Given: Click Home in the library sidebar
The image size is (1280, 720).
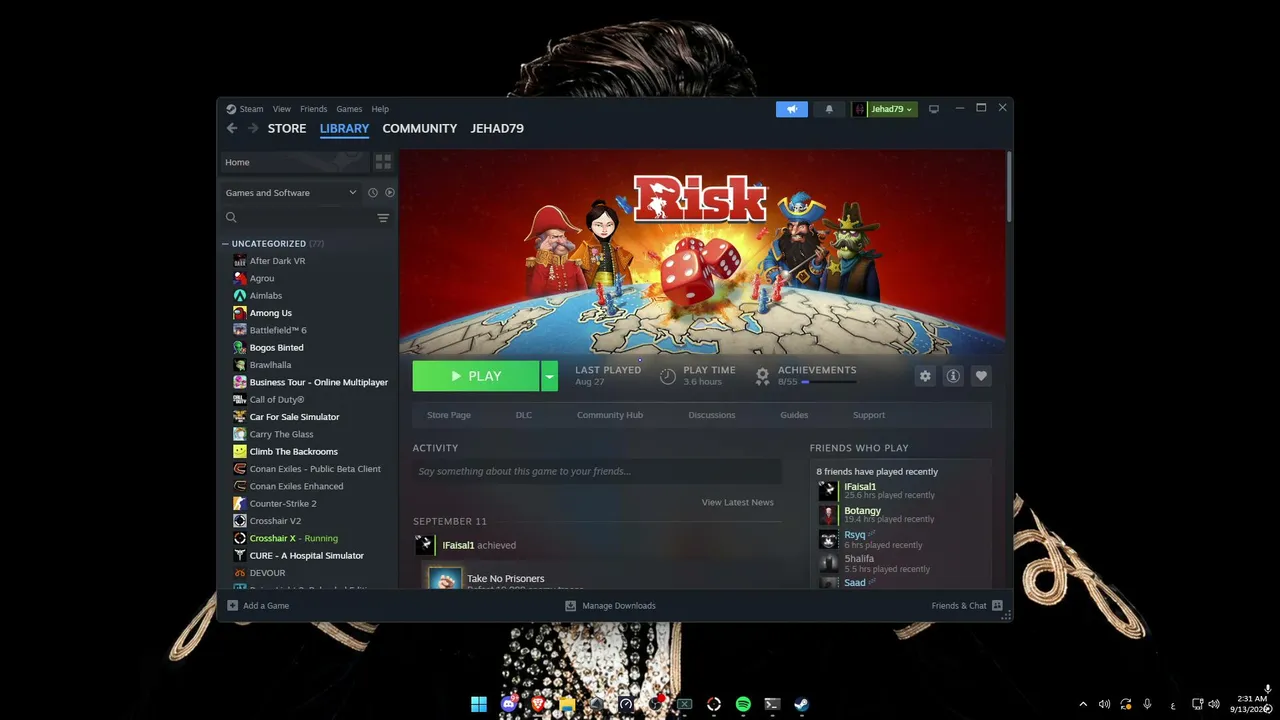Looking at the screenshot, I should point(296,162).
